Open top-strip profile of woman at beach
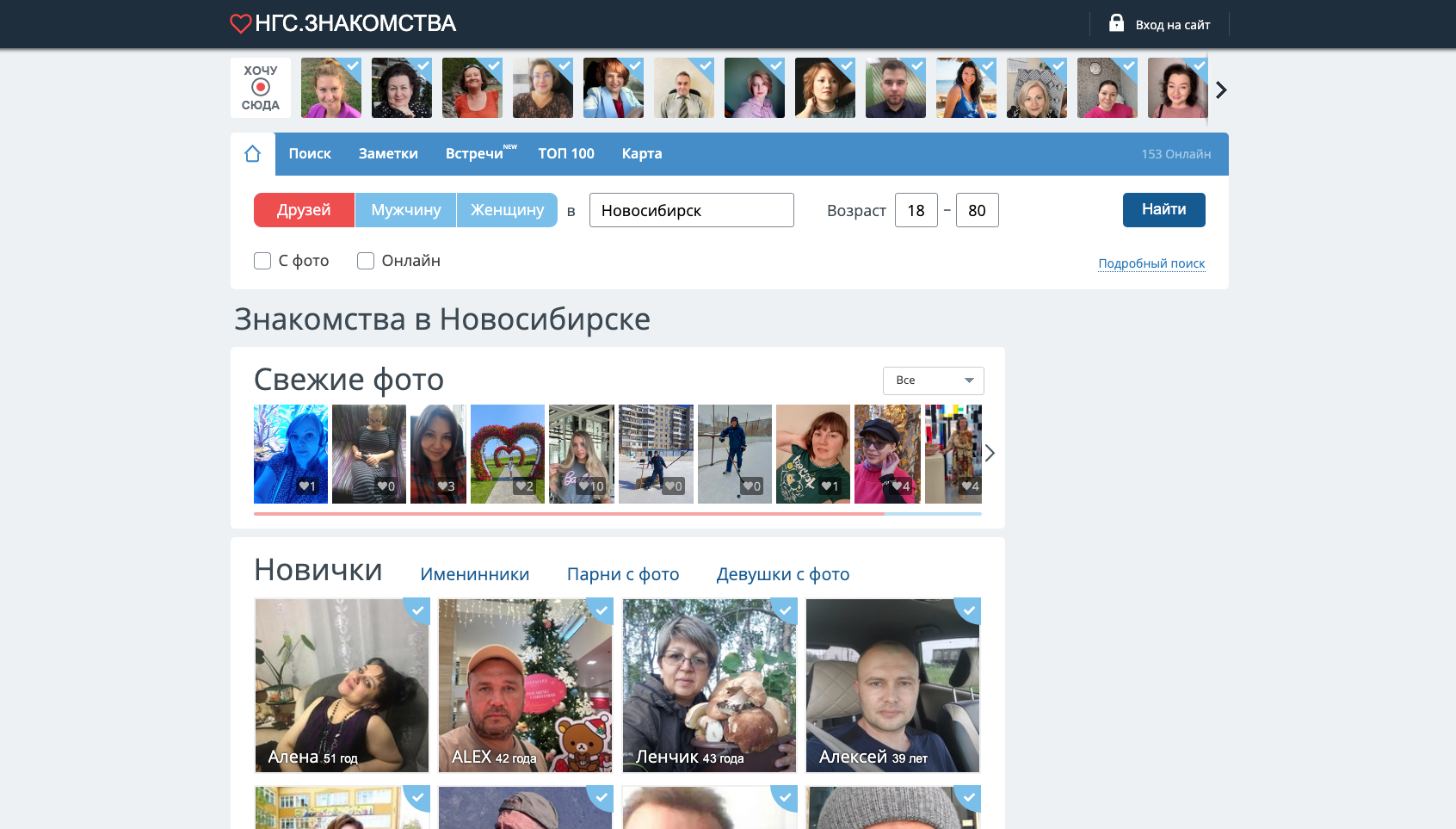This screenshot has width=1456, height=829. pyautogui.click(x=966, y=88)
